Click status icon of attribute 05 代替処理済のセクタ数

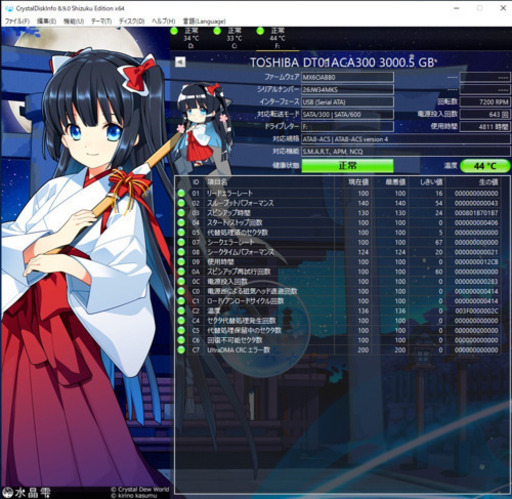point(181,232)
